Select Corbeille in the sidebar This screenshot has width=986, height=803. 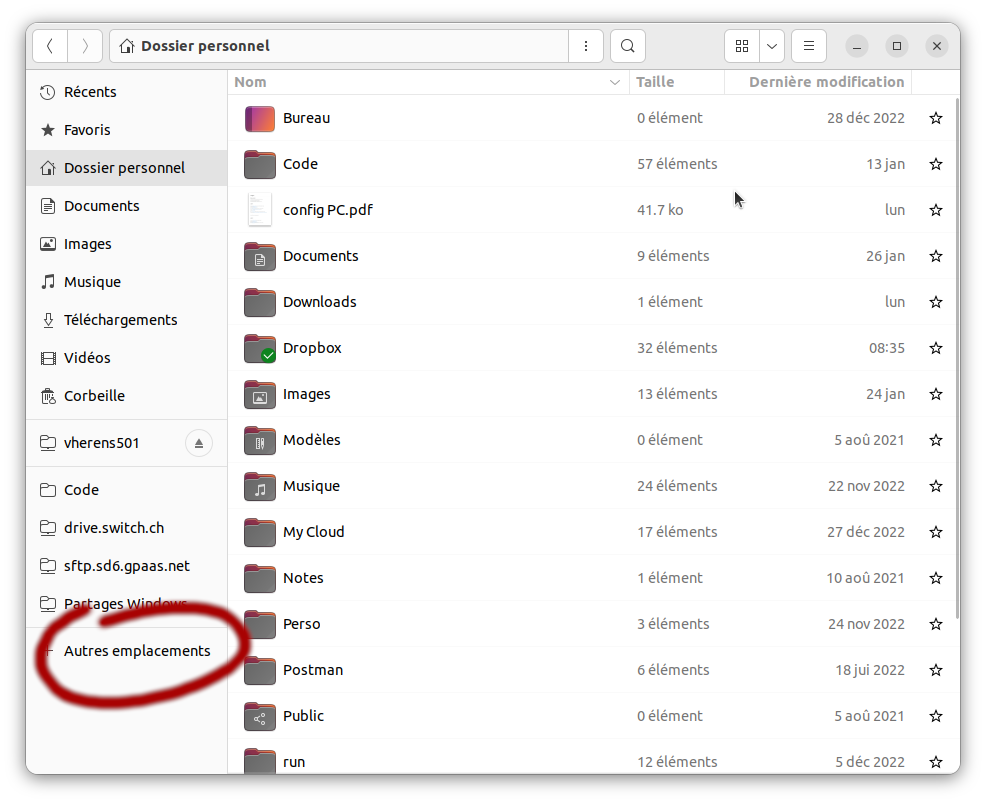point(94,396)
